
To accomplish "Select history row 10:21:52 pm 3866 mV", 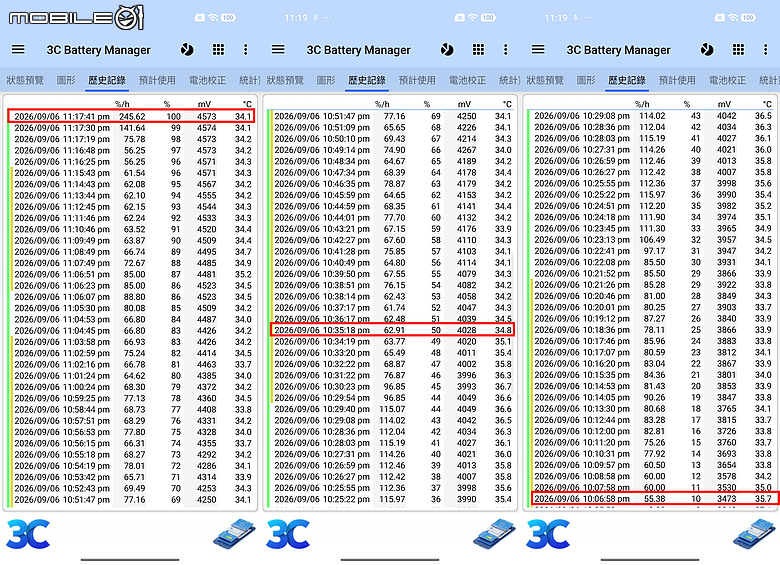I will click(x=653, y=274).
